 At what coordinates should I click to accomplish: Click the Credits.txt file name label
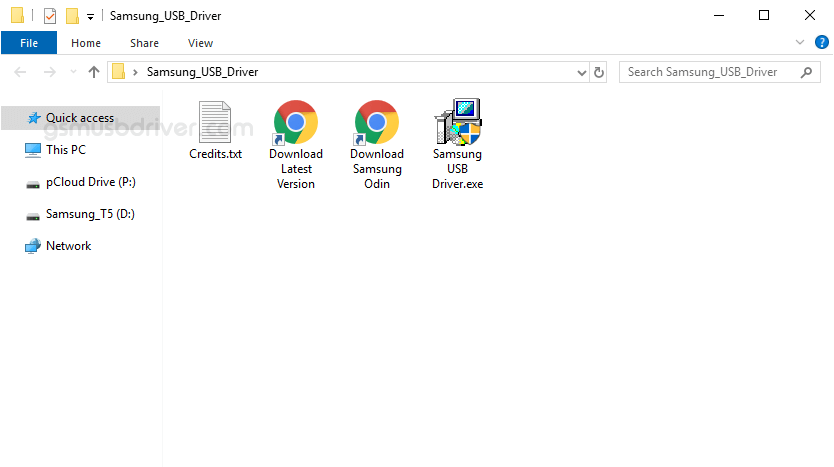coord(215,154)
